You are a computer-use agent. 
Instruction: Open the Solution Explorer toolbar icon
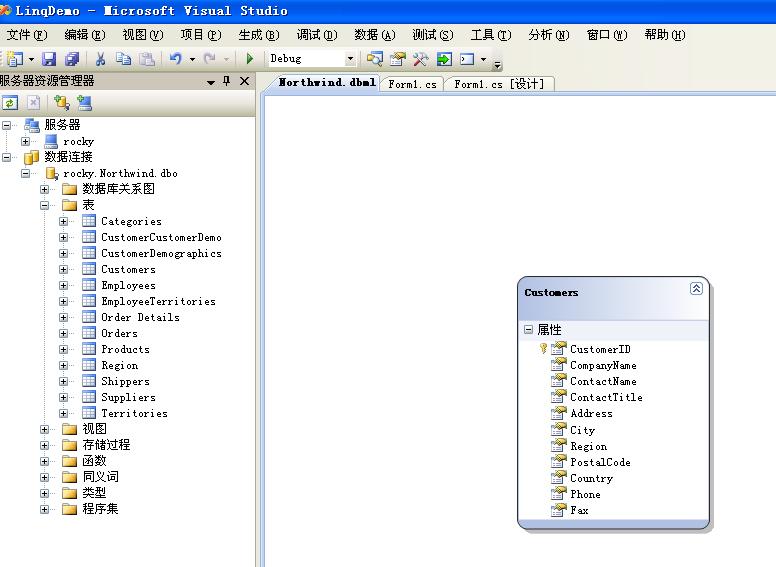(375, 59)
